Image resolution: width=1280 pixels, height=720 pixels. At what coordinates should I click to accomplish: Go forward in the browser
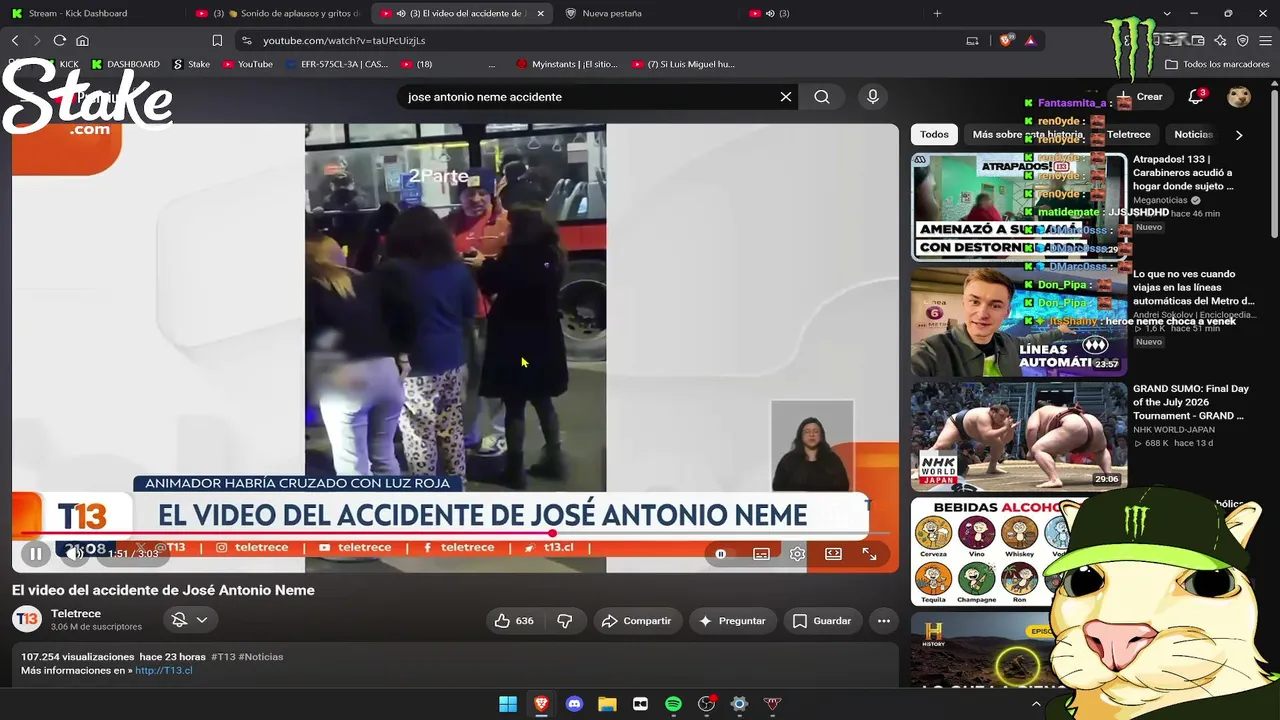(37, 40)
